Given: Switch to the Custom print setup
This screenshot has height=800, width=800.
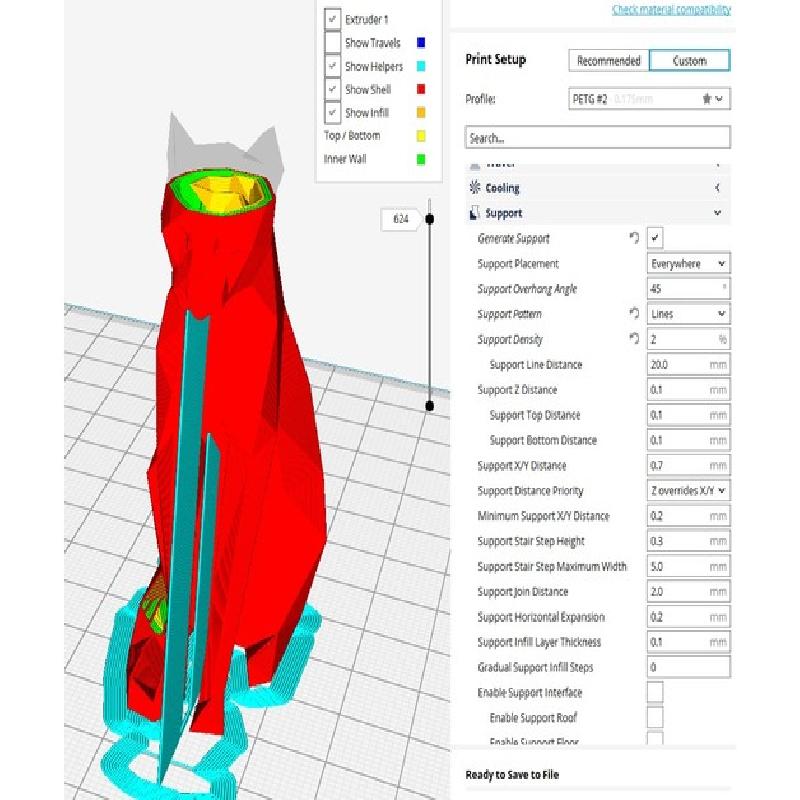Looking at the screenshot, I should tap(690, 61).
